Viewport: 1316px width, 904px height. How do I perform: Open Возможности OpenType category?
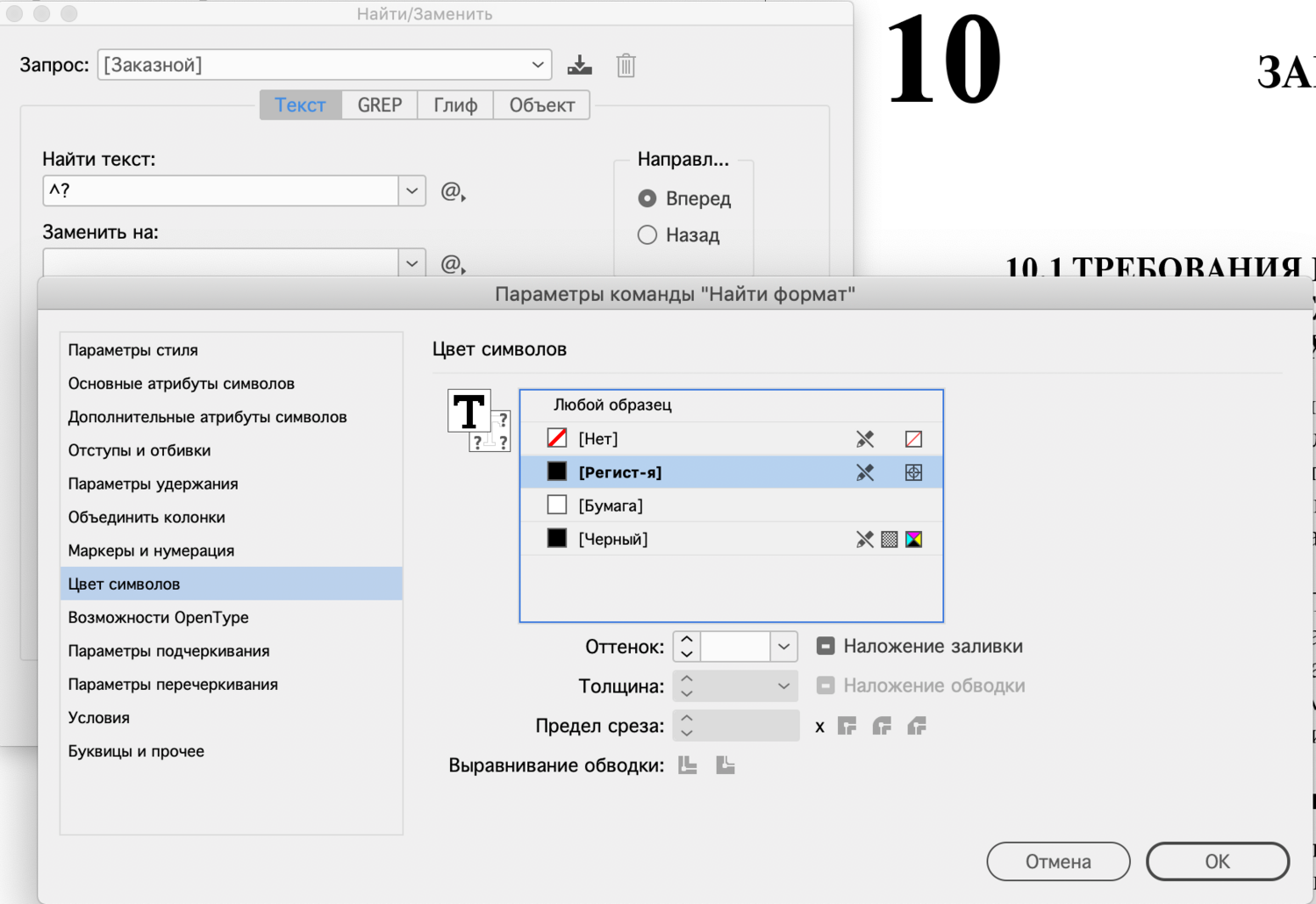coord(232,617)
